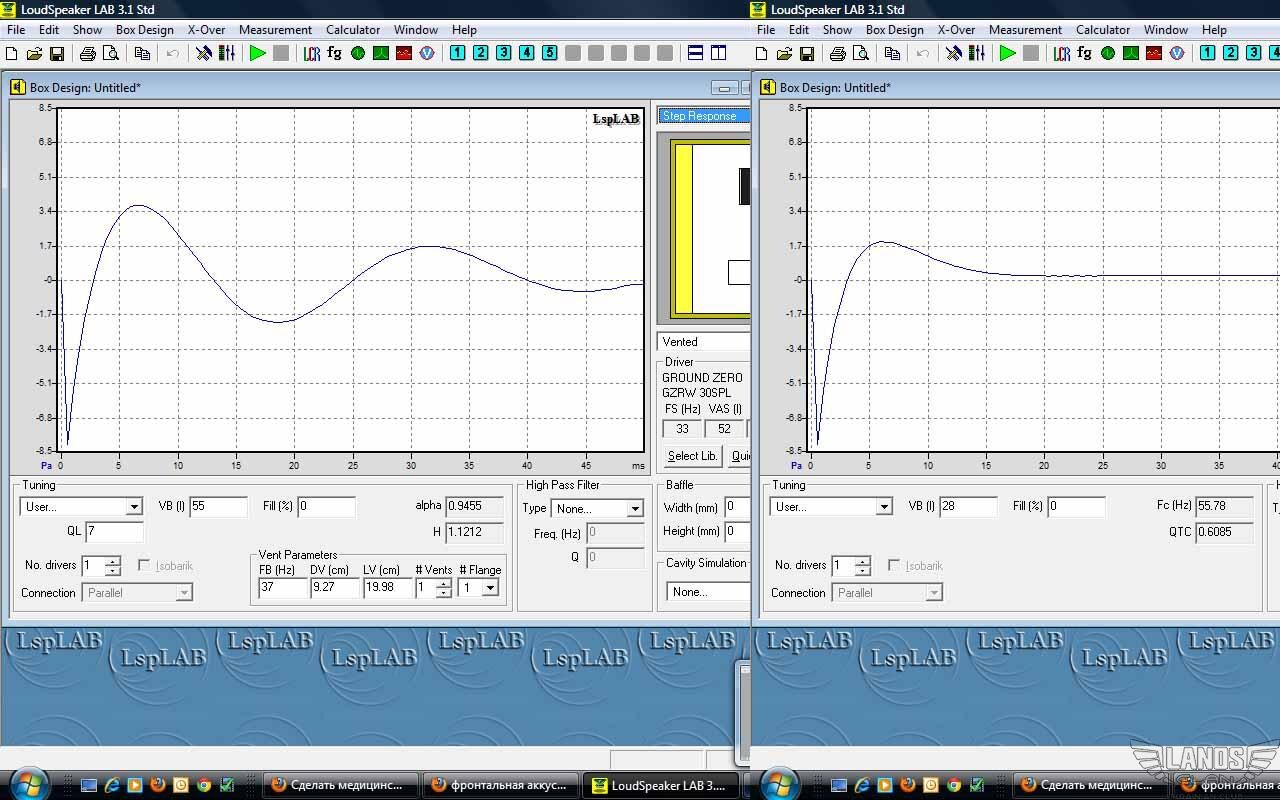Open mixer sliders icon in left window toolbar
This screenshot has width=1280, height=800.
click(227, 53)
